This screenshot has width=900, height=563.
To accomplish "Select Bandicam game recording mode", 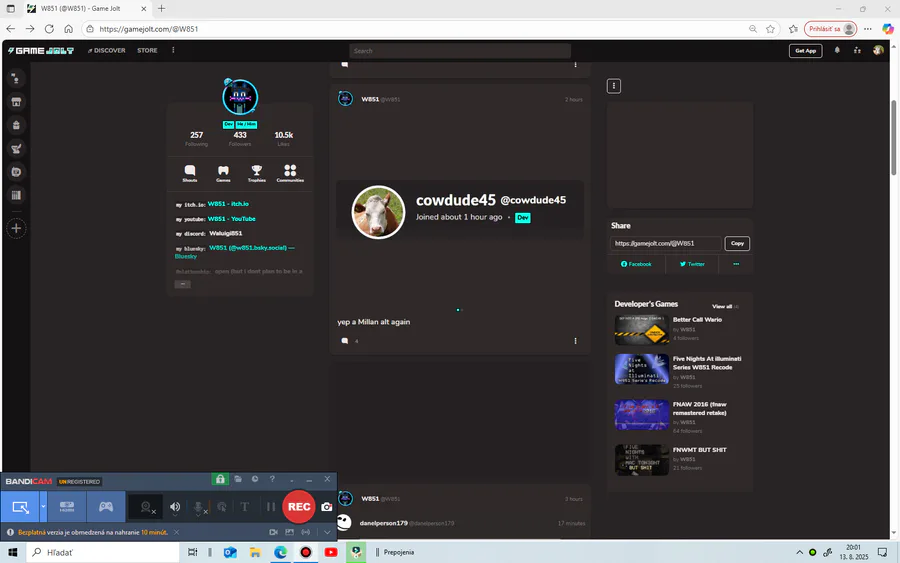I will pos(106,507).
